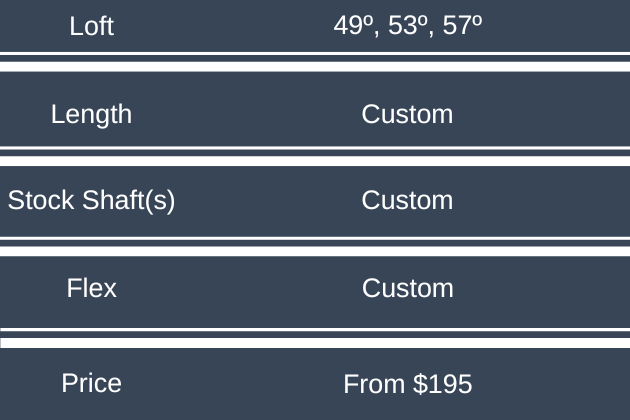This screenshot has width=630, height=420.
Task: Select the 57º loft value
Action: (x=463, y=27)
